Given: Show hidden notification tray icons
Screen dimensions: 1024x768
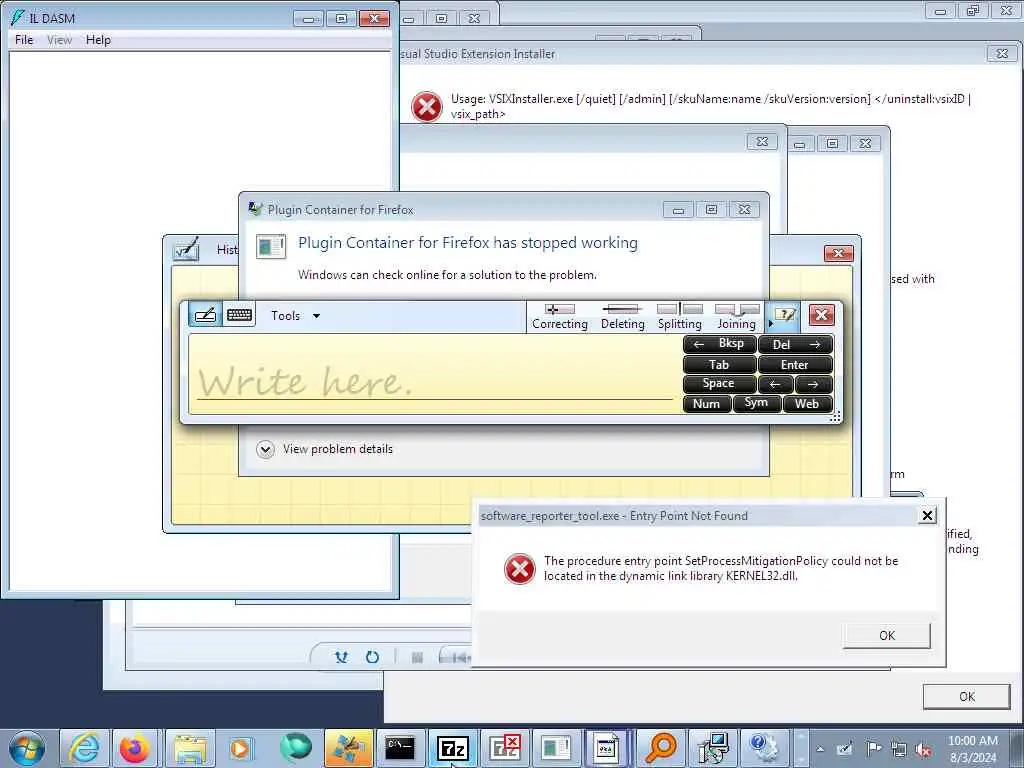Looking at the screenshot, I should tap(820, 749).
